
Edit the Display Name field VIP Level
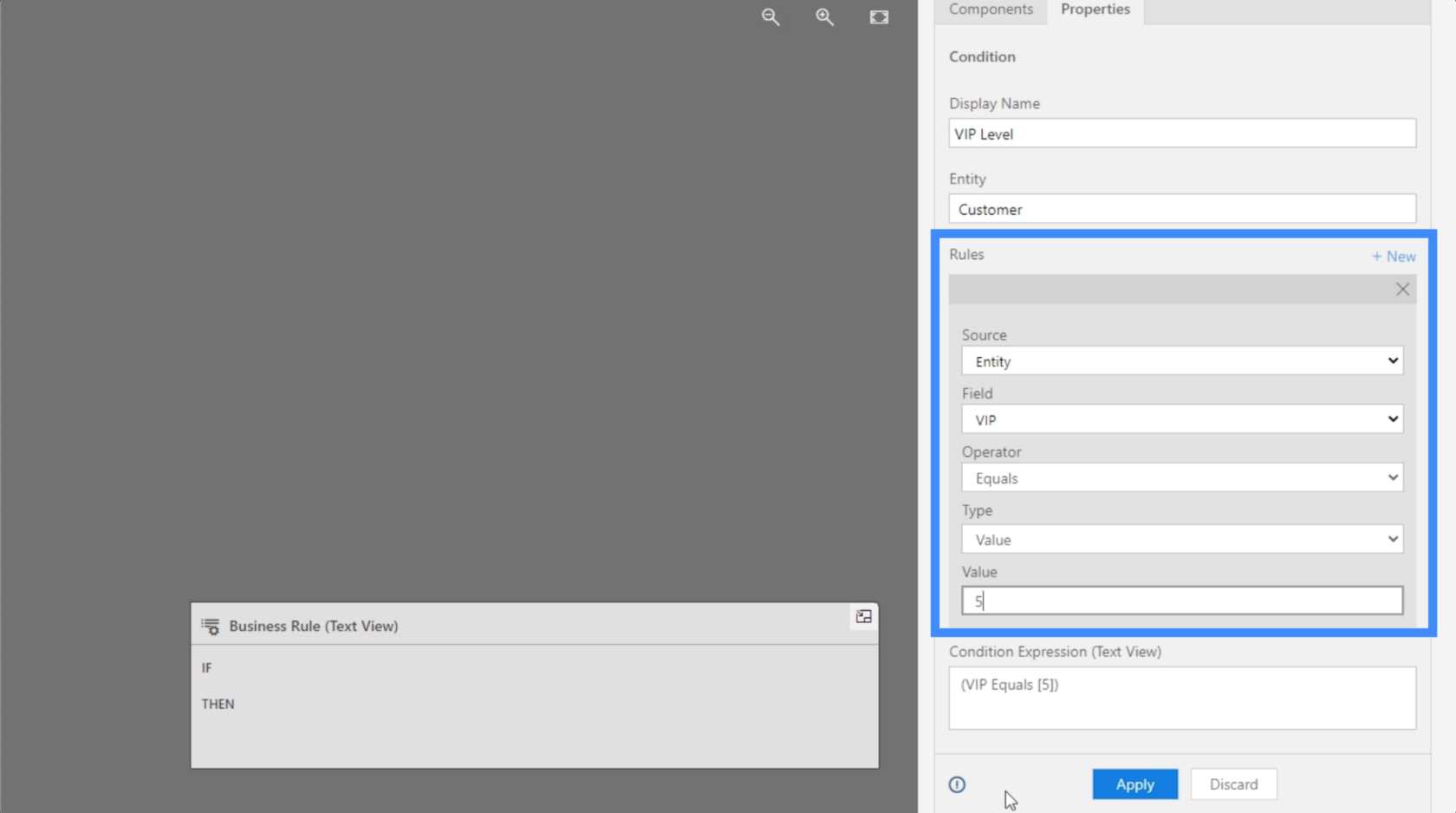point(1182,133)
